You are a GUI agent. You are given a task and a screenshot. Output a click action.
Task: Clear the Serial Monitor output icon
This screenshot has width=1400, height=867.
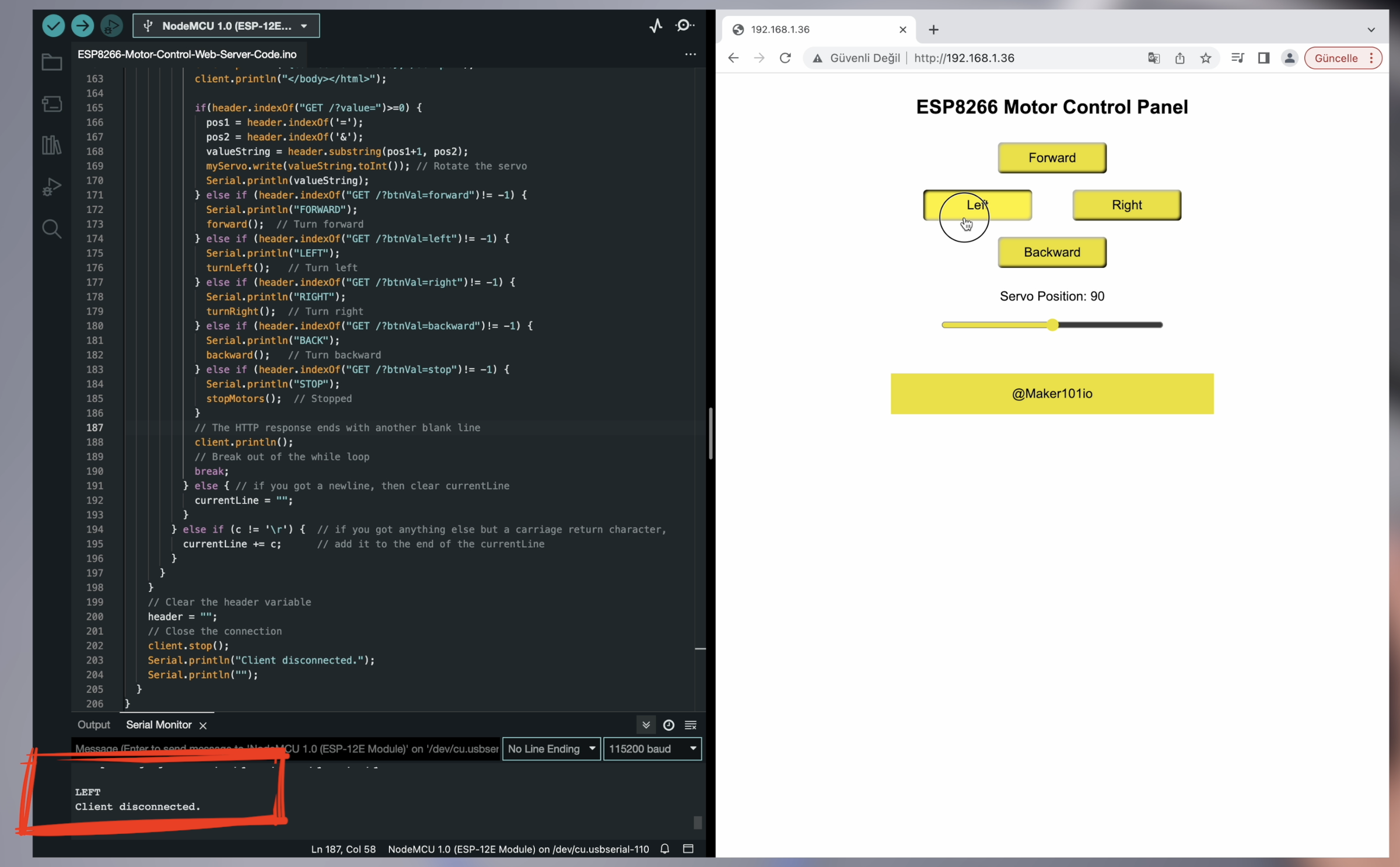click(691, 725)
